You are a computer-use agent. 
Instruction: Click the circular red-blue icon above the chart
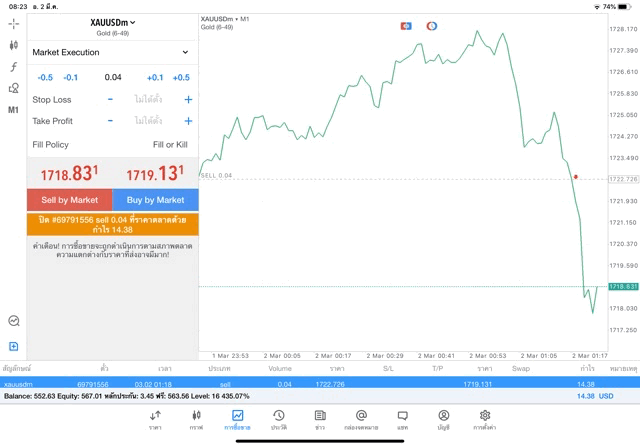pyautogui.click(x=432, y=26)
